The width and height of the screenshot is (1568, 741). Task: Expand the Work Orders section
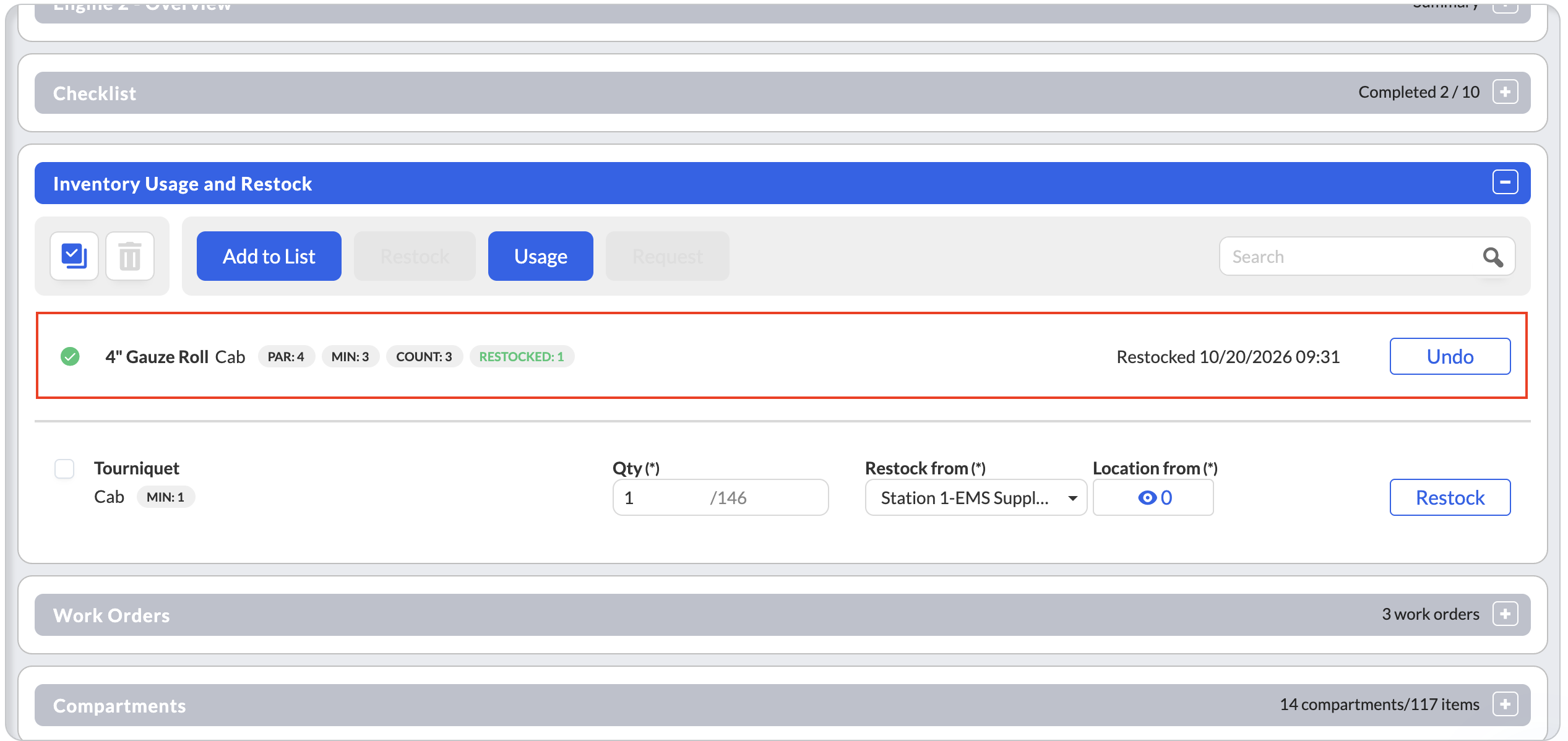pyautogui.click(x=1505, y=614)
